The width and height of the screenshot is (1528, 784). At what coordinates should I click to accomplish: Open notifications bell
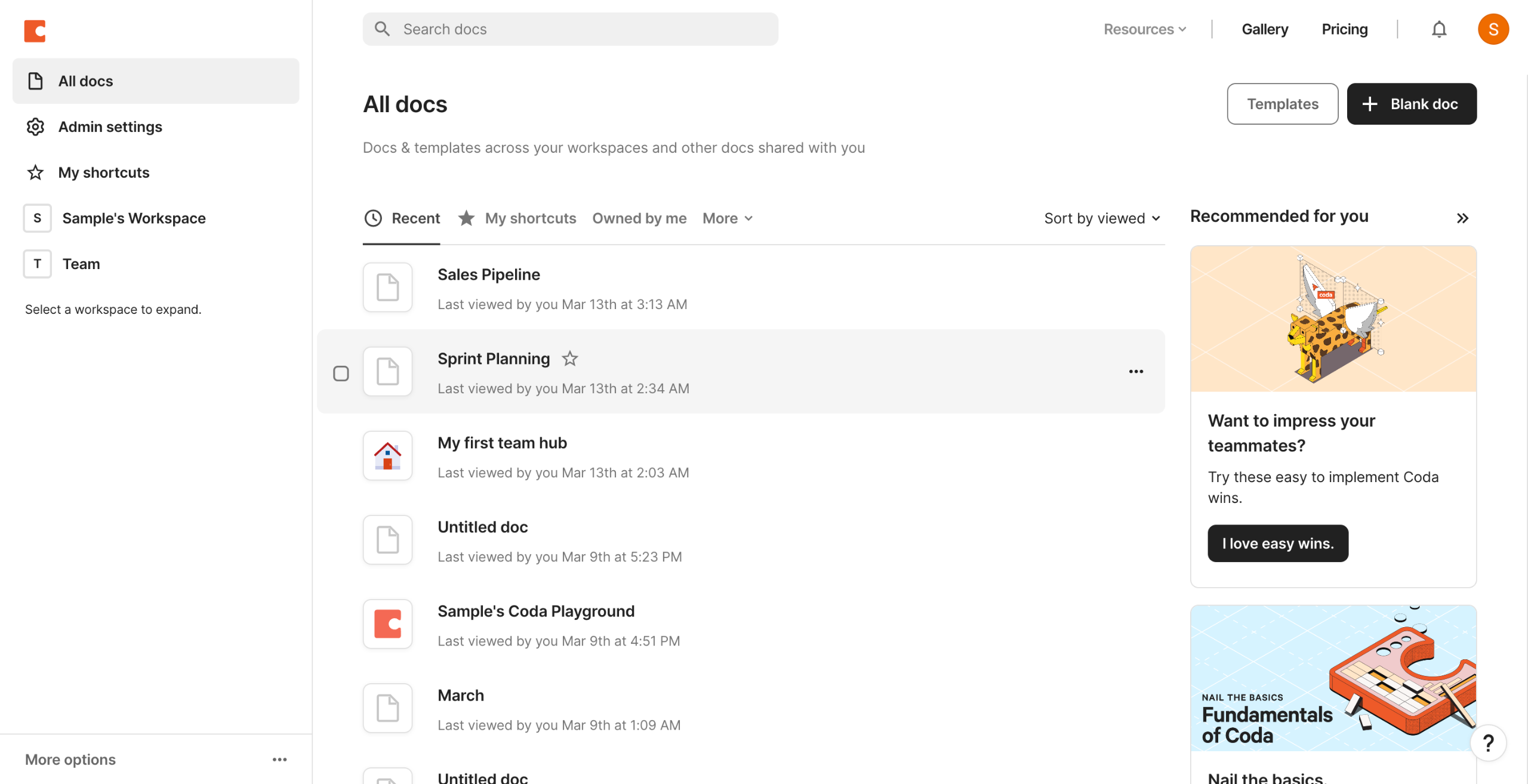[1439, 29]
